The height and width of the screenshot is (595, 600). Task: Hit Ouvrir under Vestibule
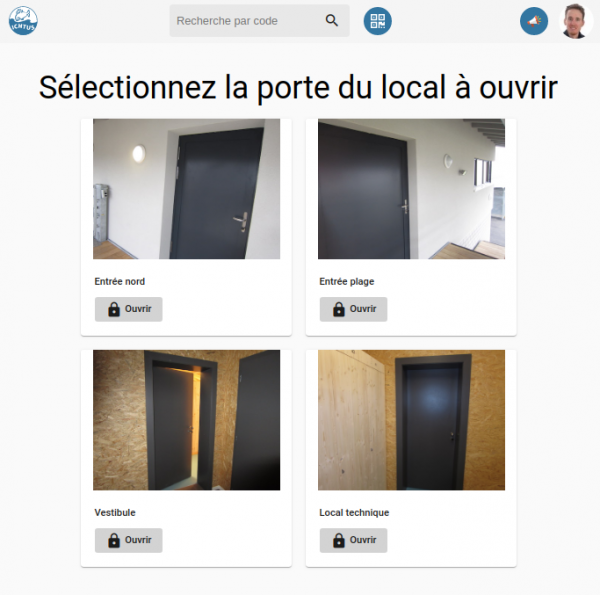click(x=129, y=540)
